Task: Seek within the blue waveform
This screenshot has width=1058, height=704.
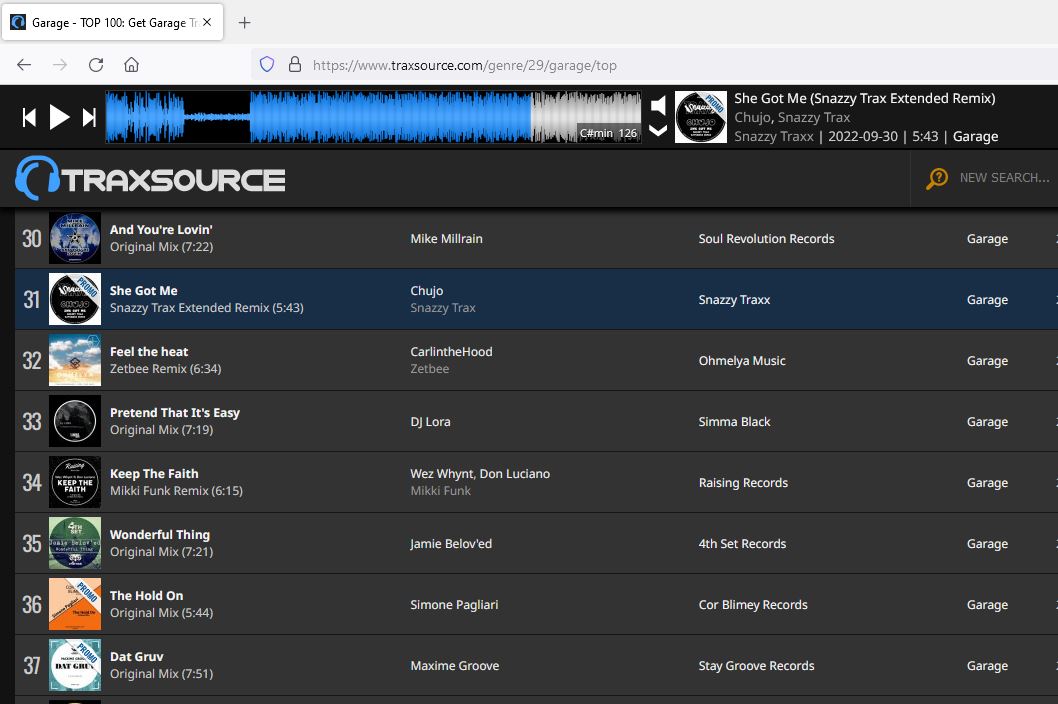Action: [373, 117]
